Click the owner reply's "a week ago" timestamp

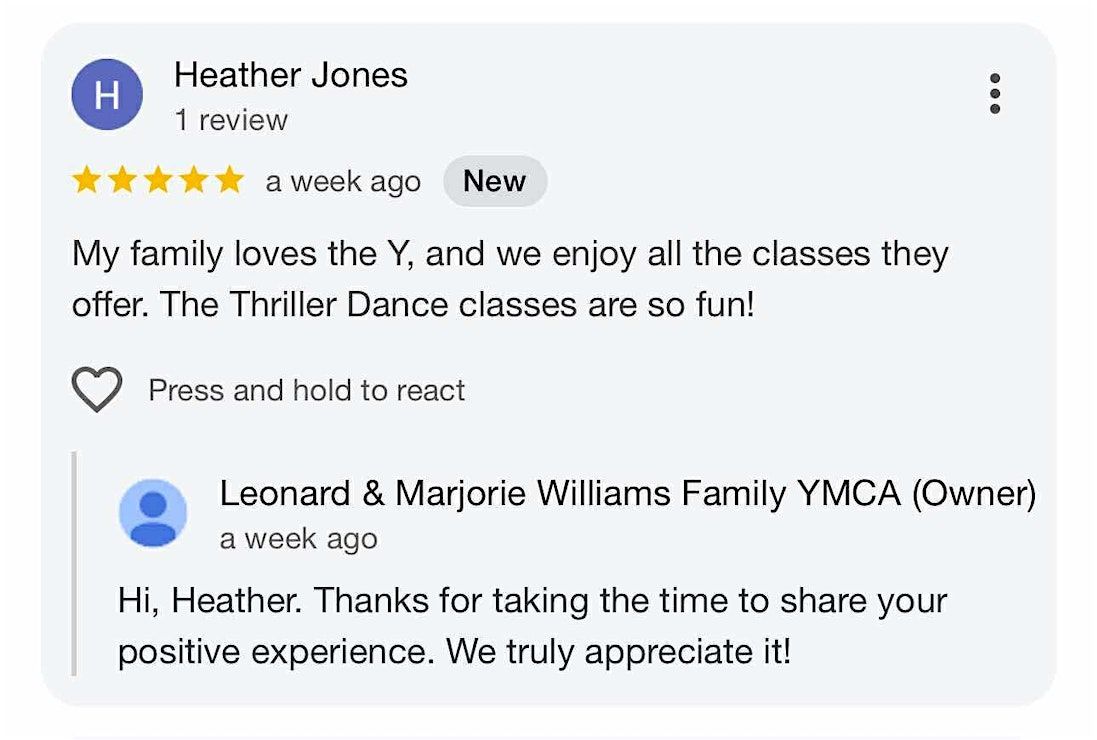pos(298,539)
